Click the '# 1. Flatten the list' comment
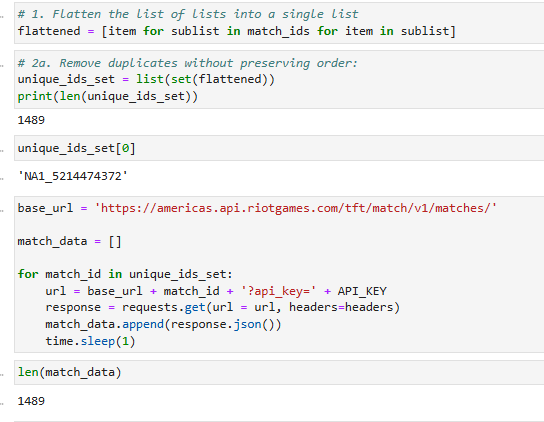Viewport: 544px width, 422px height. [x=188, y=14]
